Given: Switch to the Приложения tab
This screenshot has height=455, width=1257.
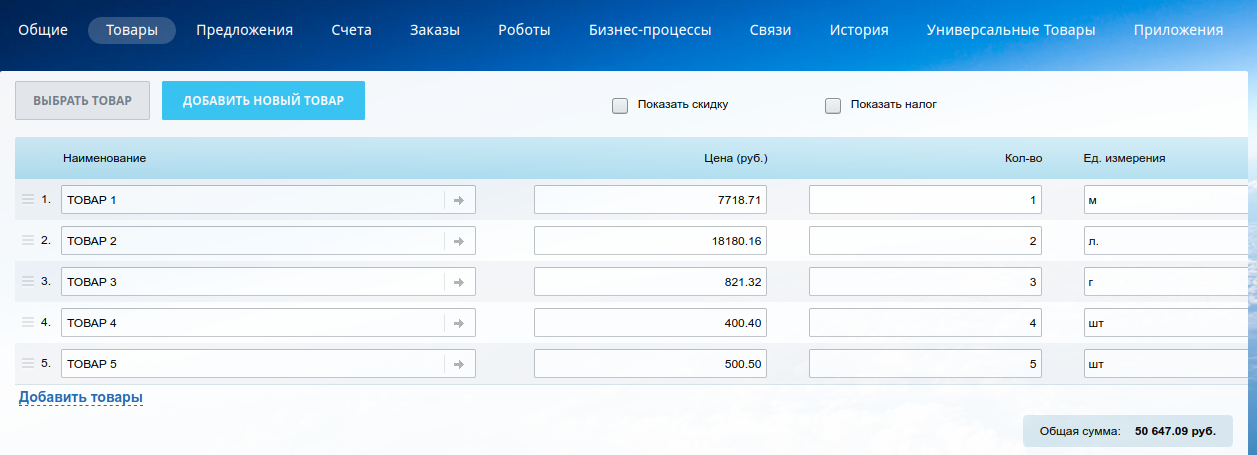Looking at the screenshot, I should (x=1179, y=30).
